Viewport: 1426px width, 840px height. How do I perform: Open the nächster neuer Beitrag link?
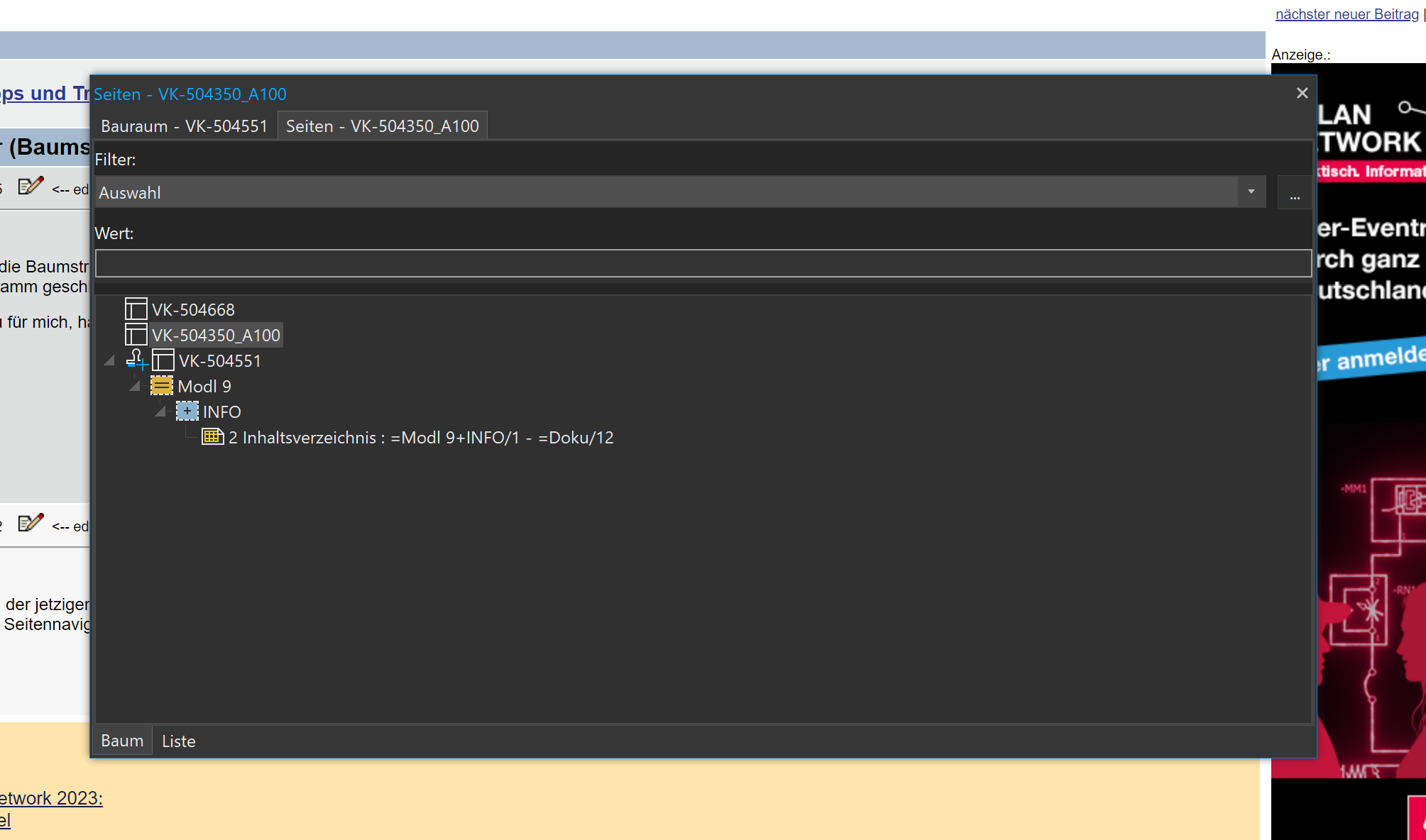pos(1347,14)
